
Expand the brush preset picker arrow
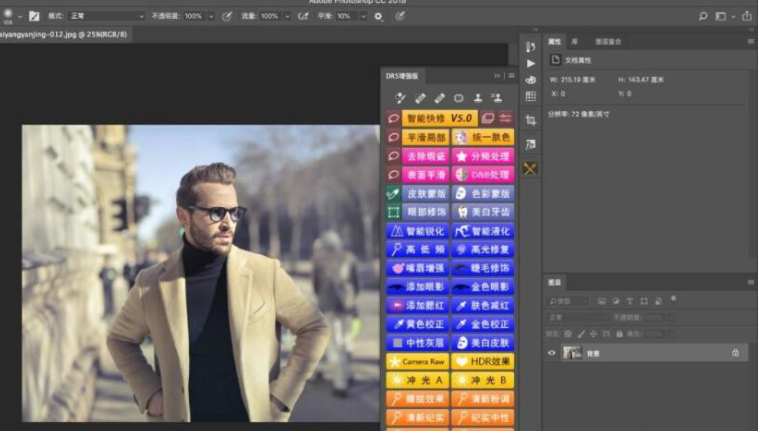click(x=21, y=17)
